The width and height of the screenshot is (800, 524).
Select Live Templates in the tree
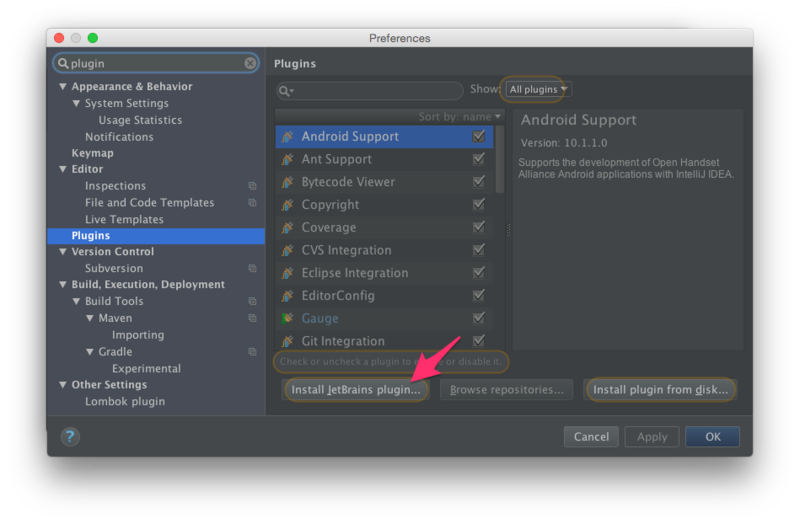coord(124,219)
